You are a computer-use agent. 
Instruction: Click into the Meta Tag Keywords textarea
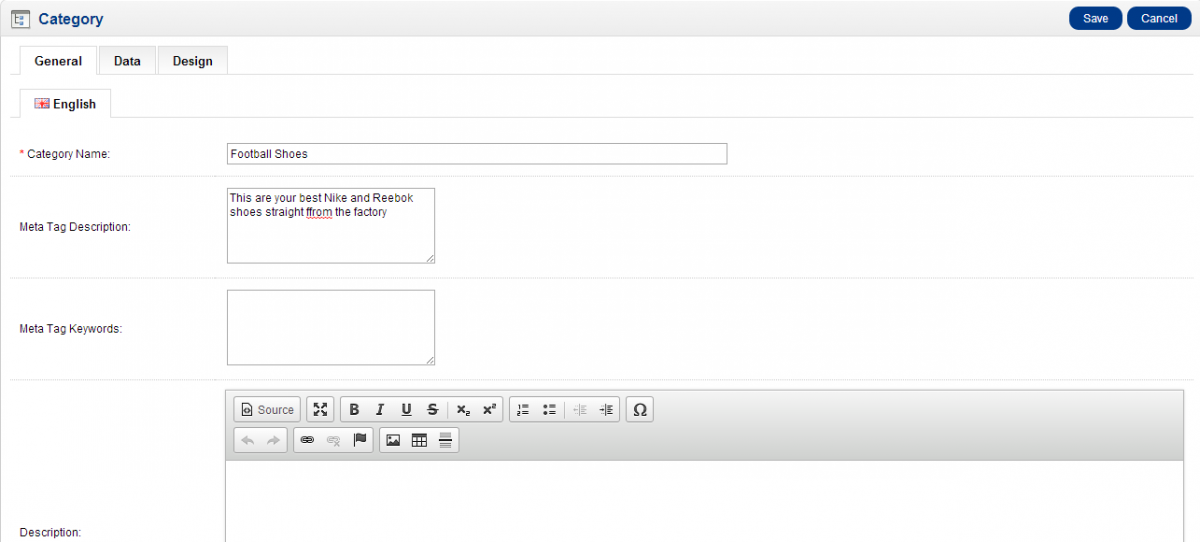pos(331,328)
